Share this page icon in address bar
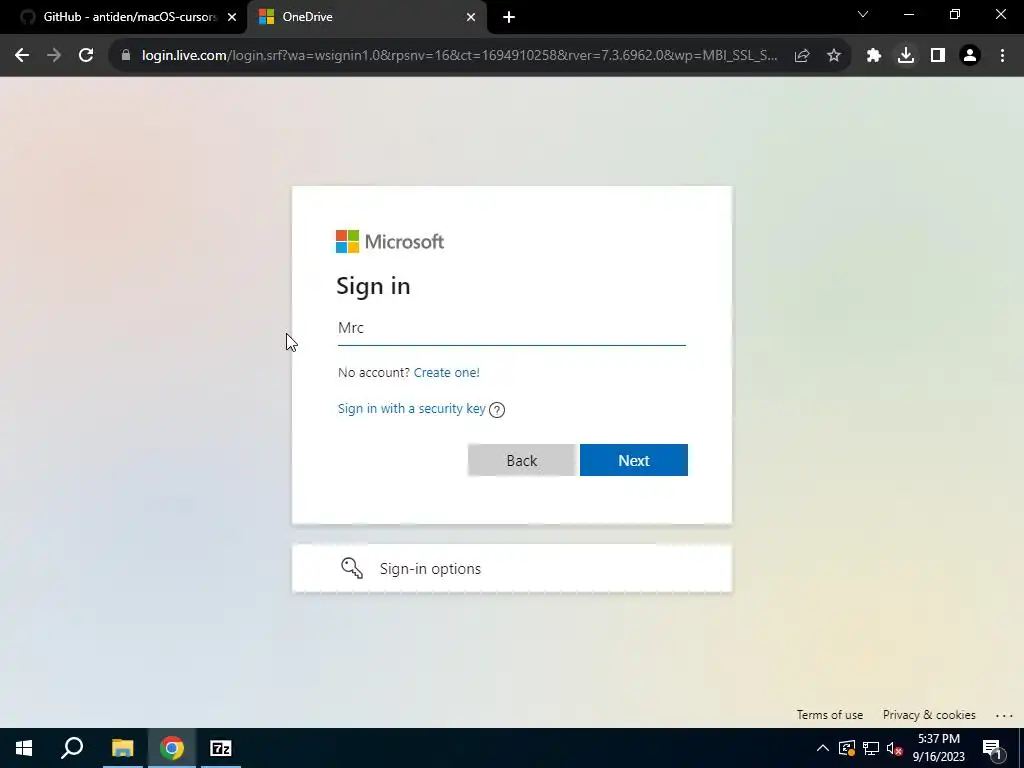1024x768 pixels. [802, 56]
